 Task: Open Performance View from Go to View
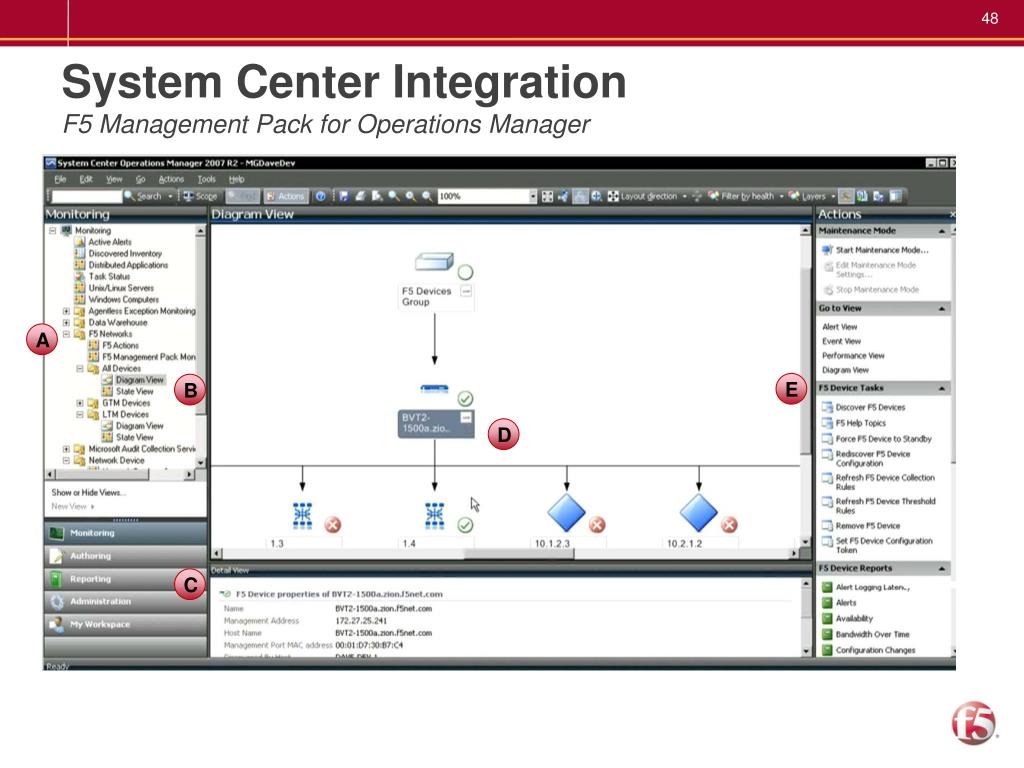point(853,355)
